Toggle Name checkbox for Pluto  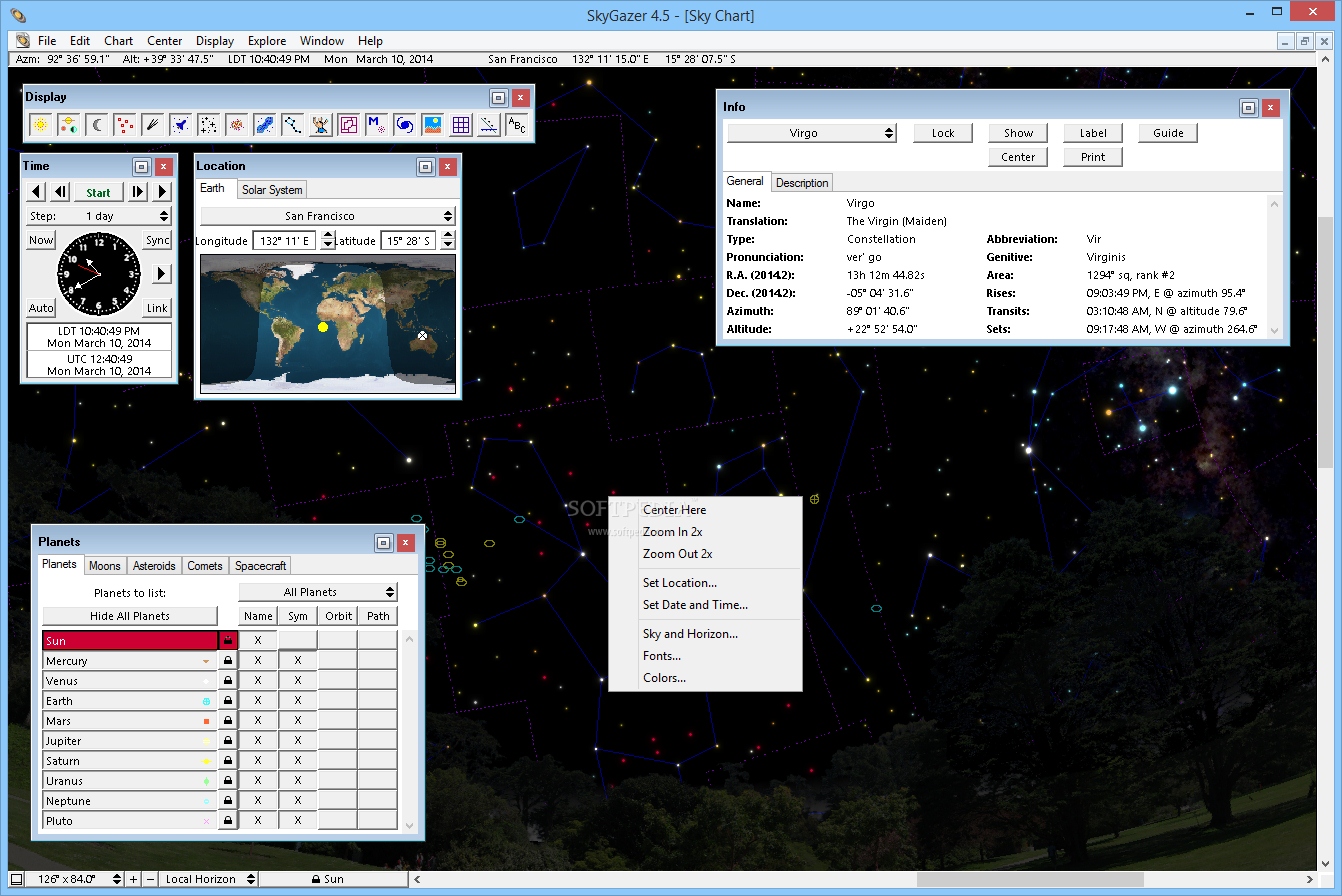pos(258,820)
